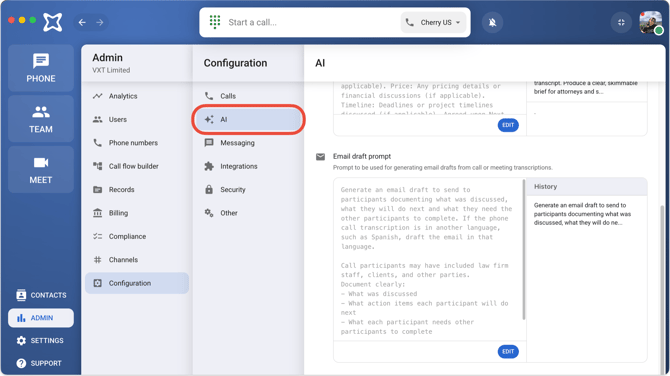Click the Email draft prompt envelope icon
This screenshot has width=670, height=376.
[x=320, y=157]
